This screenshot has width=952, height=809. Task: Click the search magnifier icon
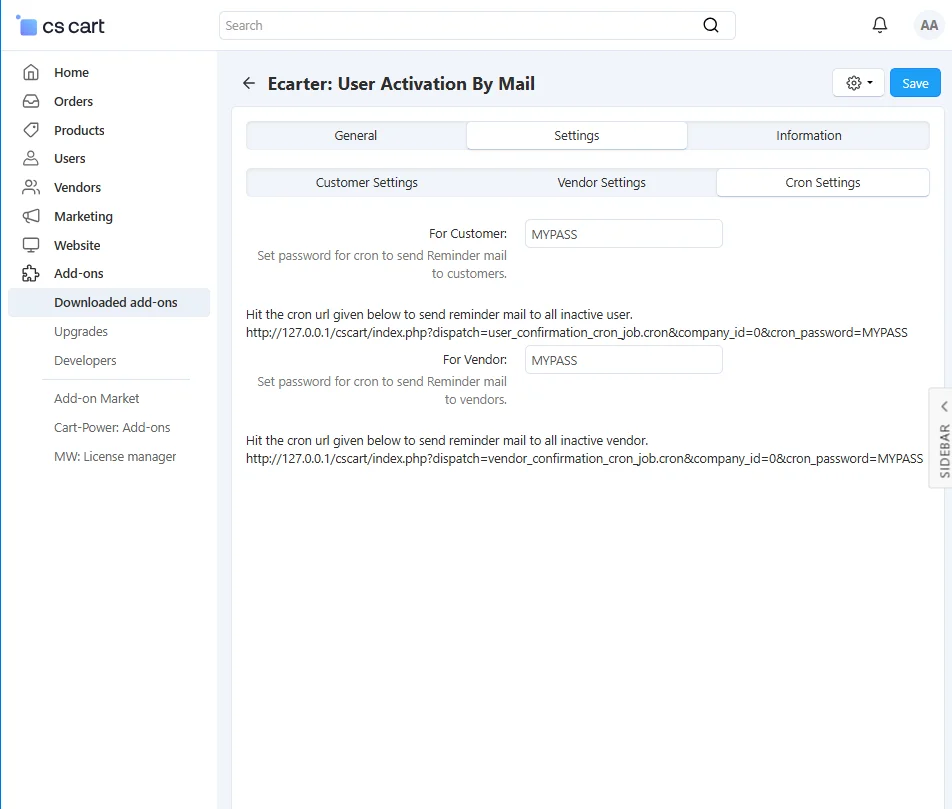pyautogui.click(x=711, y=26)
